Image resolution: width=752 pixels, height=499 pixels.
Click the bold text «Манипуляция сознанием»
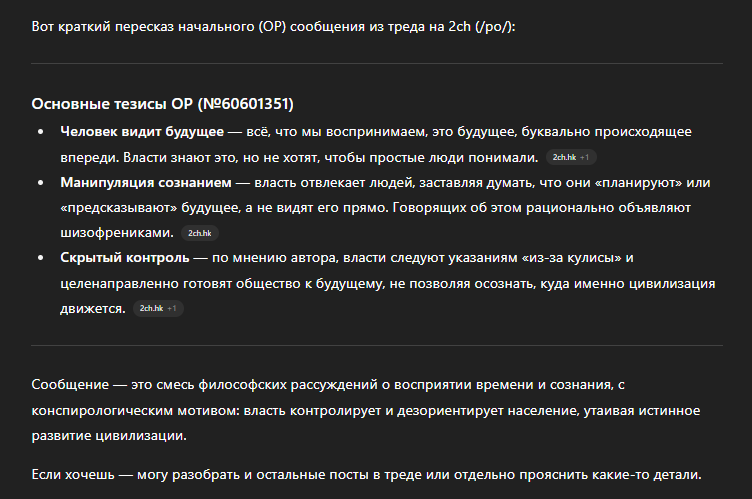click(x=142, y=182)
